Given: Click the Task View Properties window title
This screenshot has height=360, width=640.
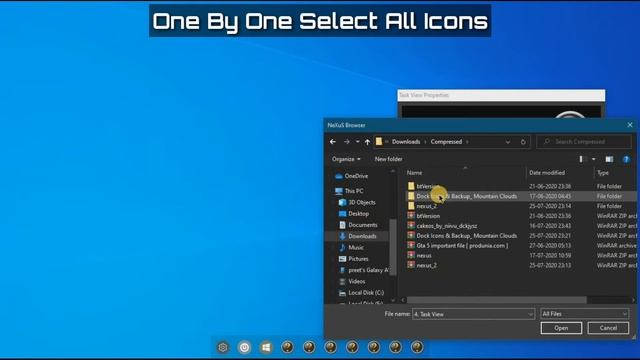Looking at the screenshot, I should pos(424,95).
